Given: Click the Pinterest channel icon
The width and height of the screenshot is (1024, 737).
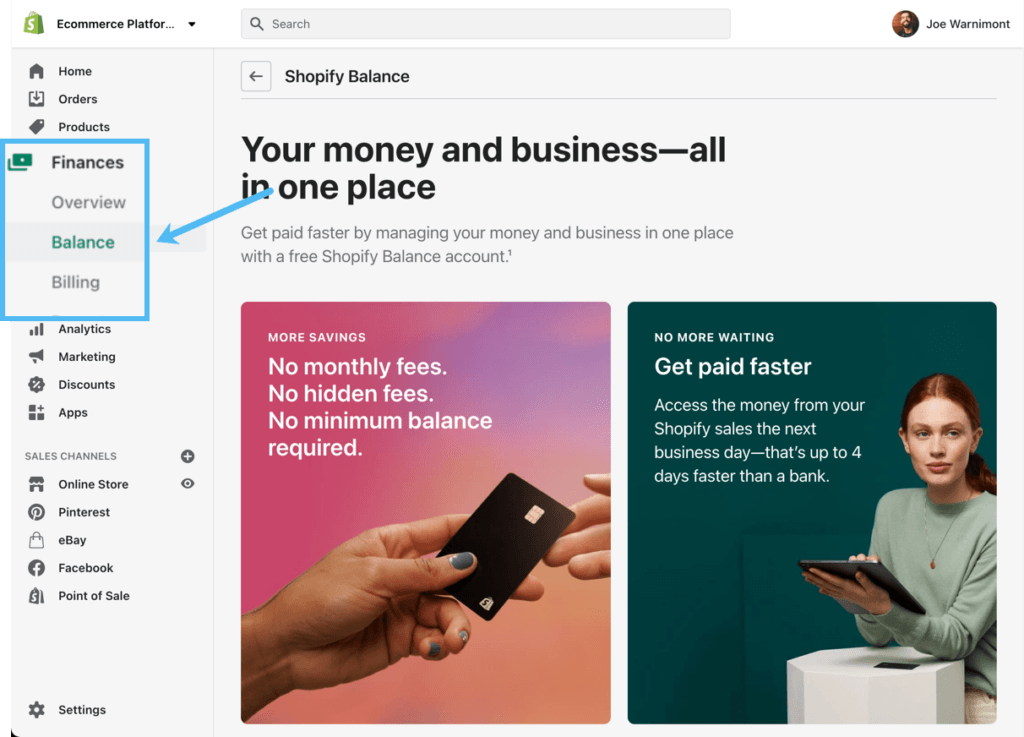Looking at the screenshot, I should click(x=37, y=512).
